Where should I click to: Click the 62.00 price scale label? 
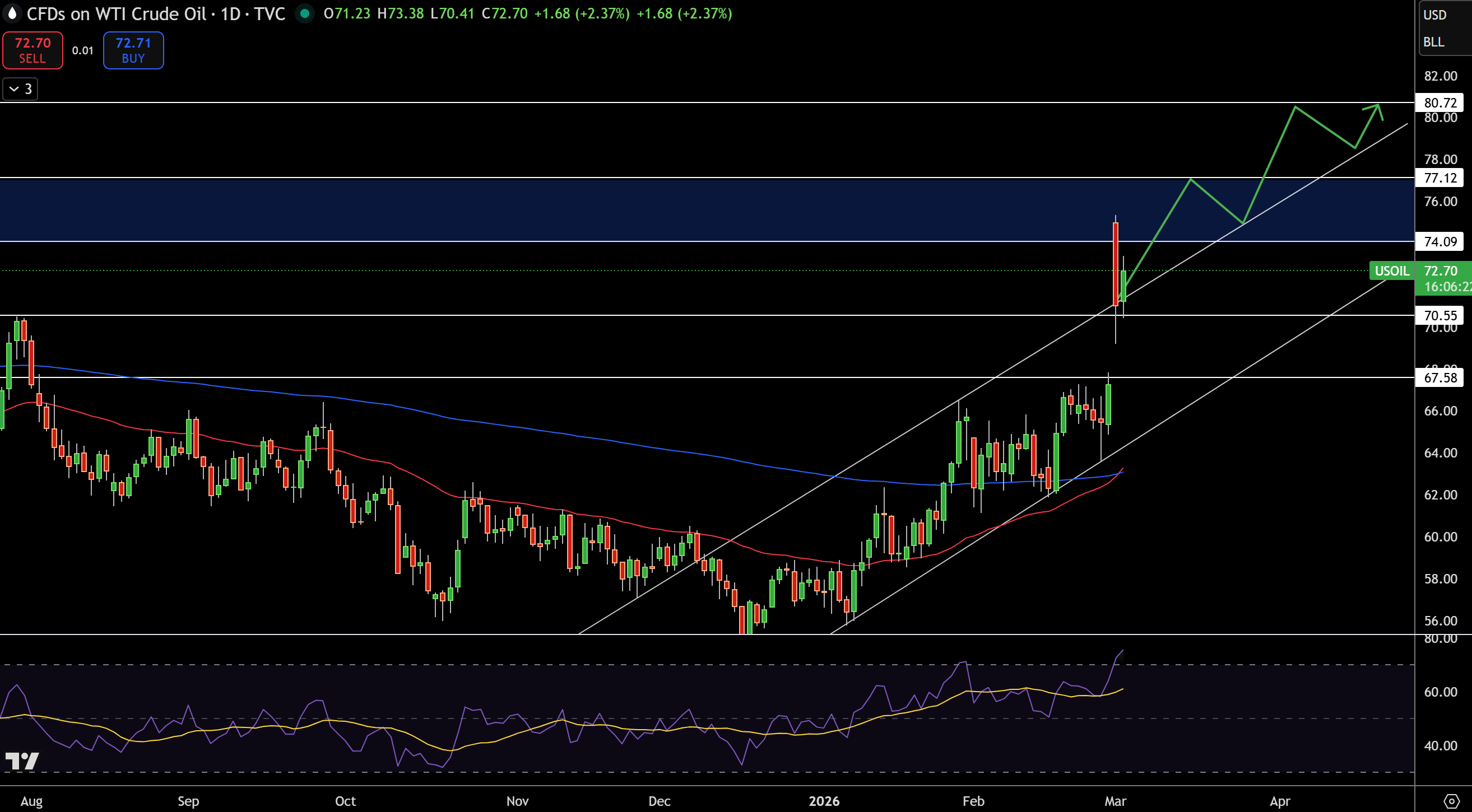coord(1441,494)
